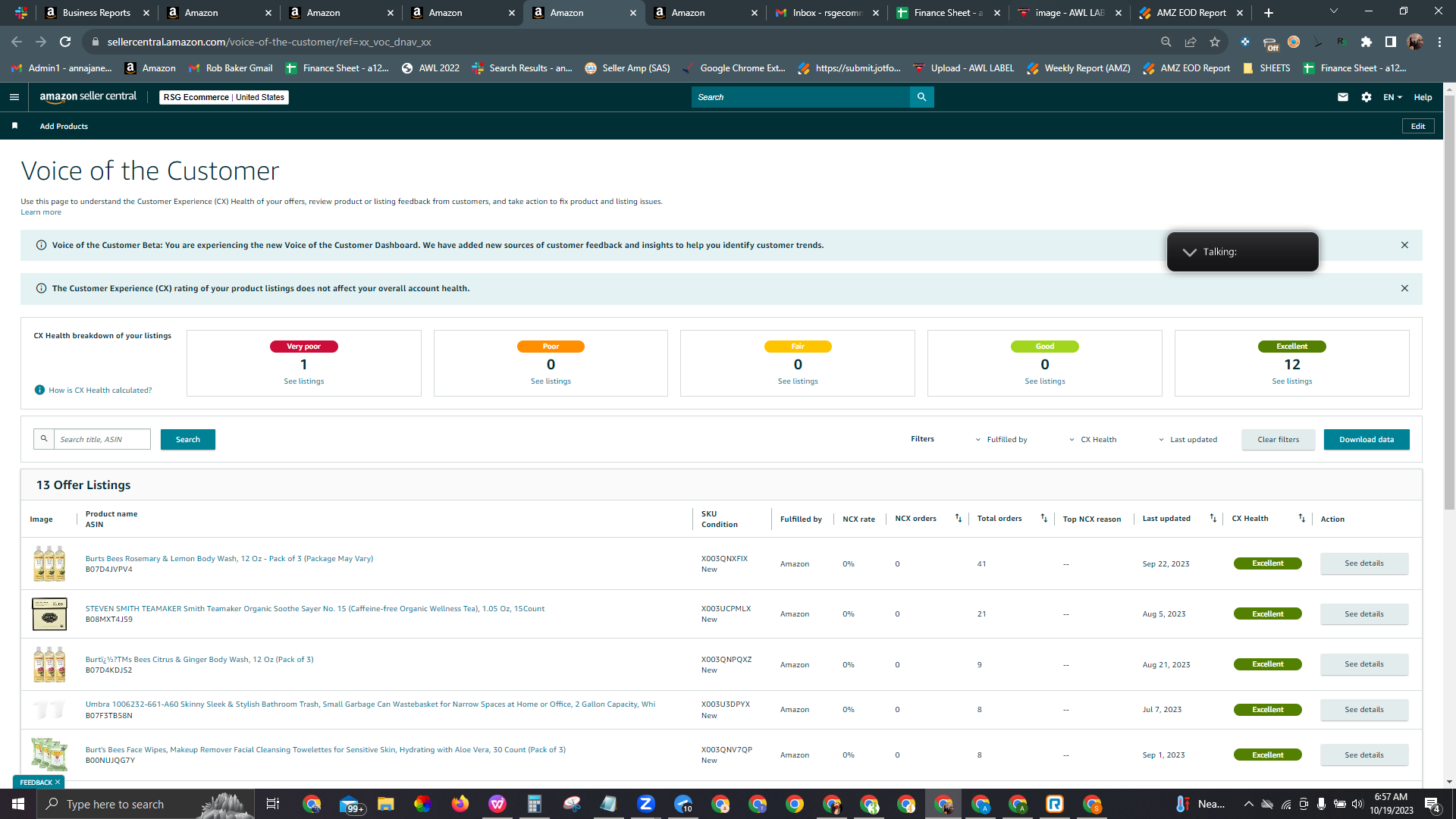Show hidden system tray icons

point(1248,804)
